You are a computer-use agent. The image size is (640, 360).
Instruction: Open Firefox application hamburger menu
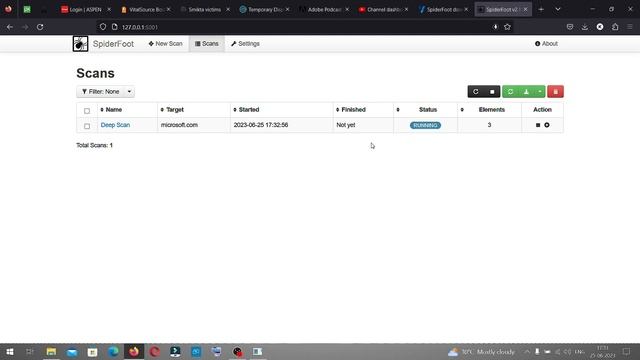(x=630, y=27)
